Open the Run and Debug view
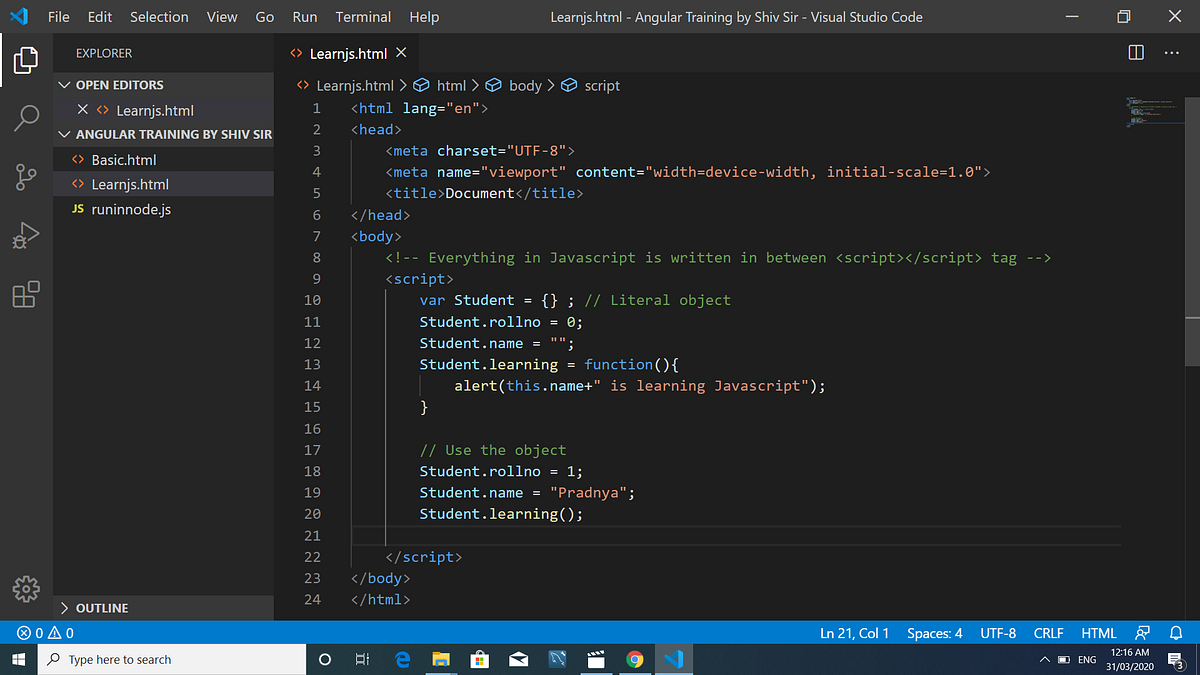1200x675 pixels. 26,236
